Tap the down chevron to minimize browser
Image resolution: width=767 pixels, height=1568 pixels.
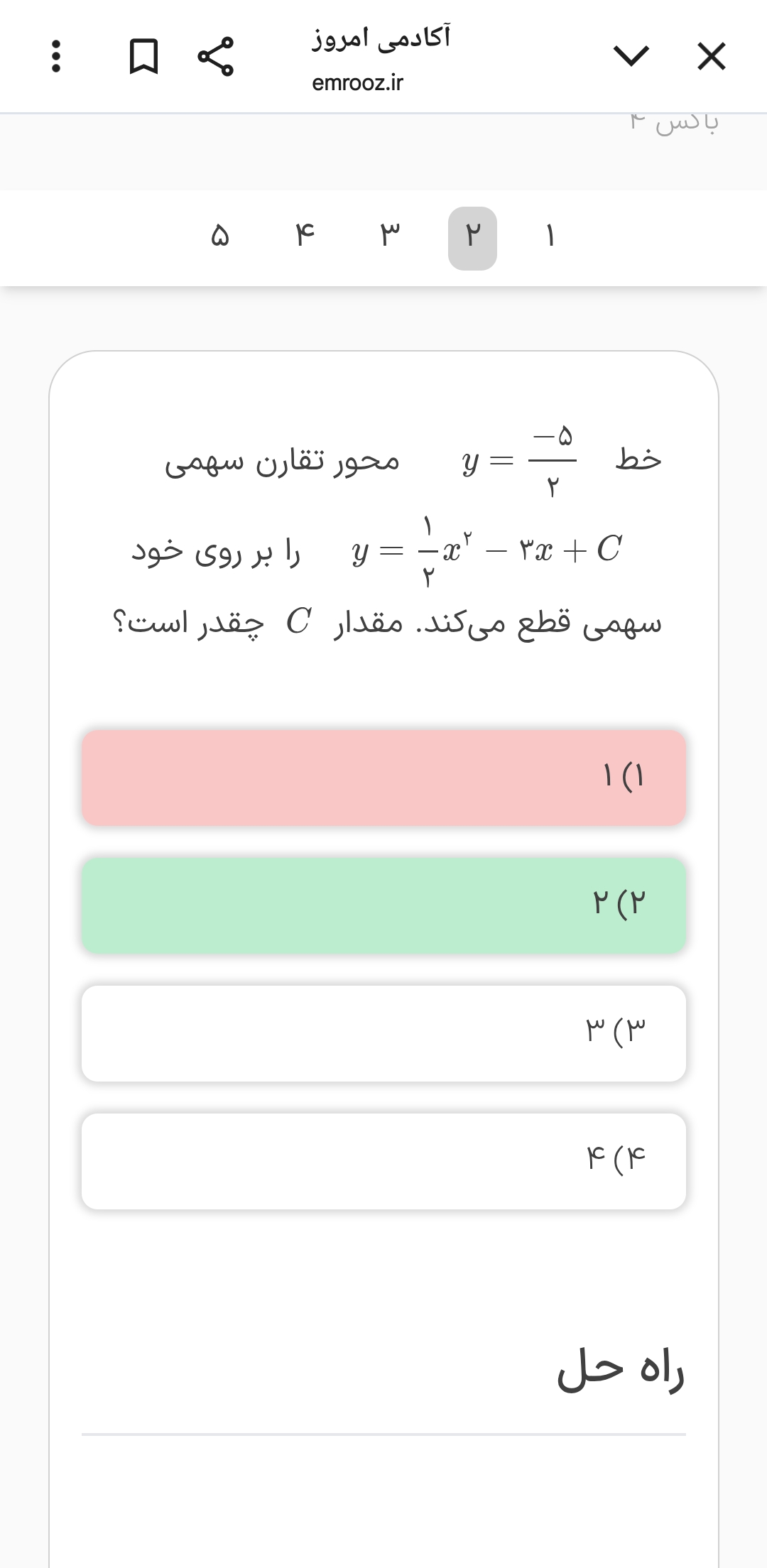[631, 55]
